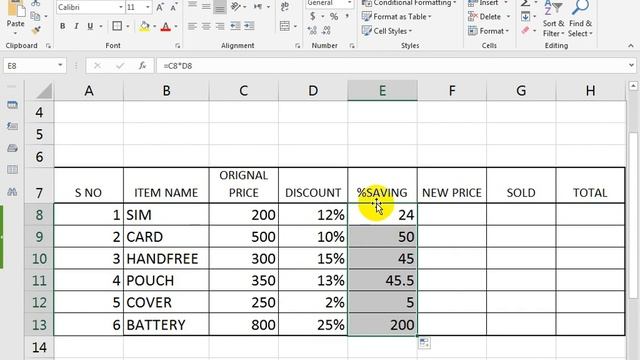Open the Clipboard dialog launcher
The width and height of the screenshot is (640, 360).
pos(48,46)
